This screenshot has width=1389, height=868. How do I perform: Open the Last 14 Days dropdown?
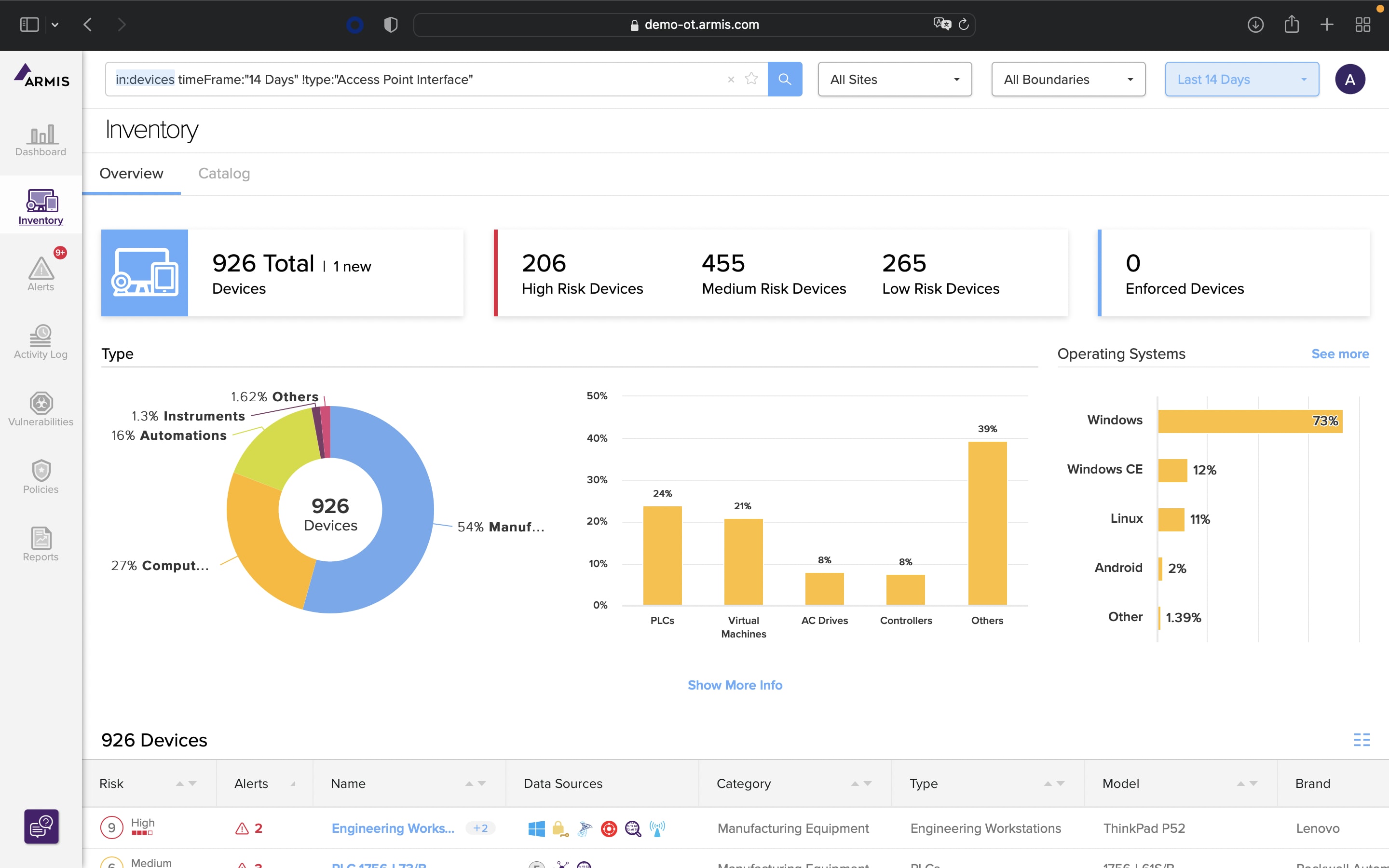(x=1241, y=79)
